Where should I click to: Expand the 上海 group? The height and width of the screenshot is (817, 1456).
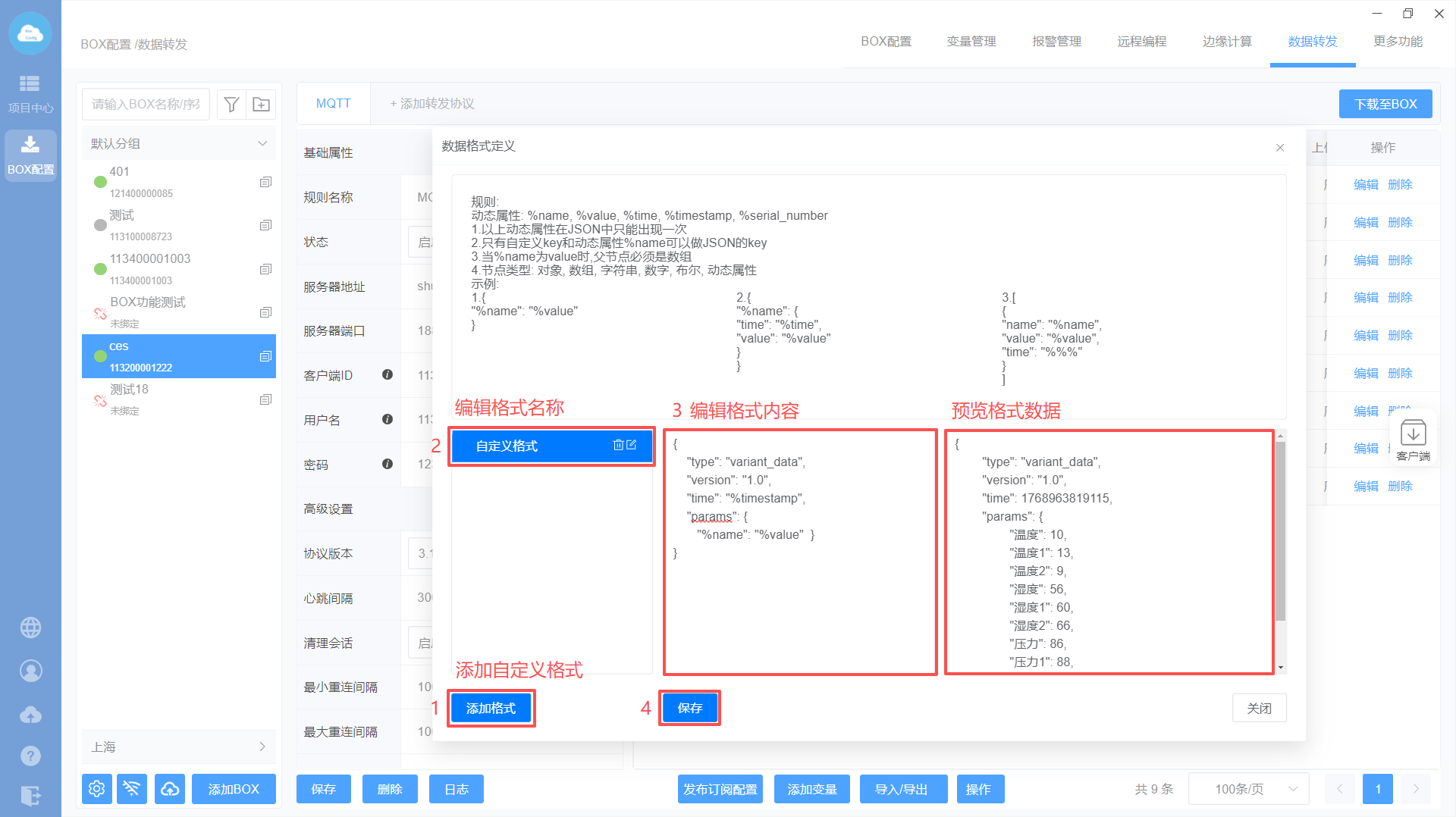[x=262, y=747]
